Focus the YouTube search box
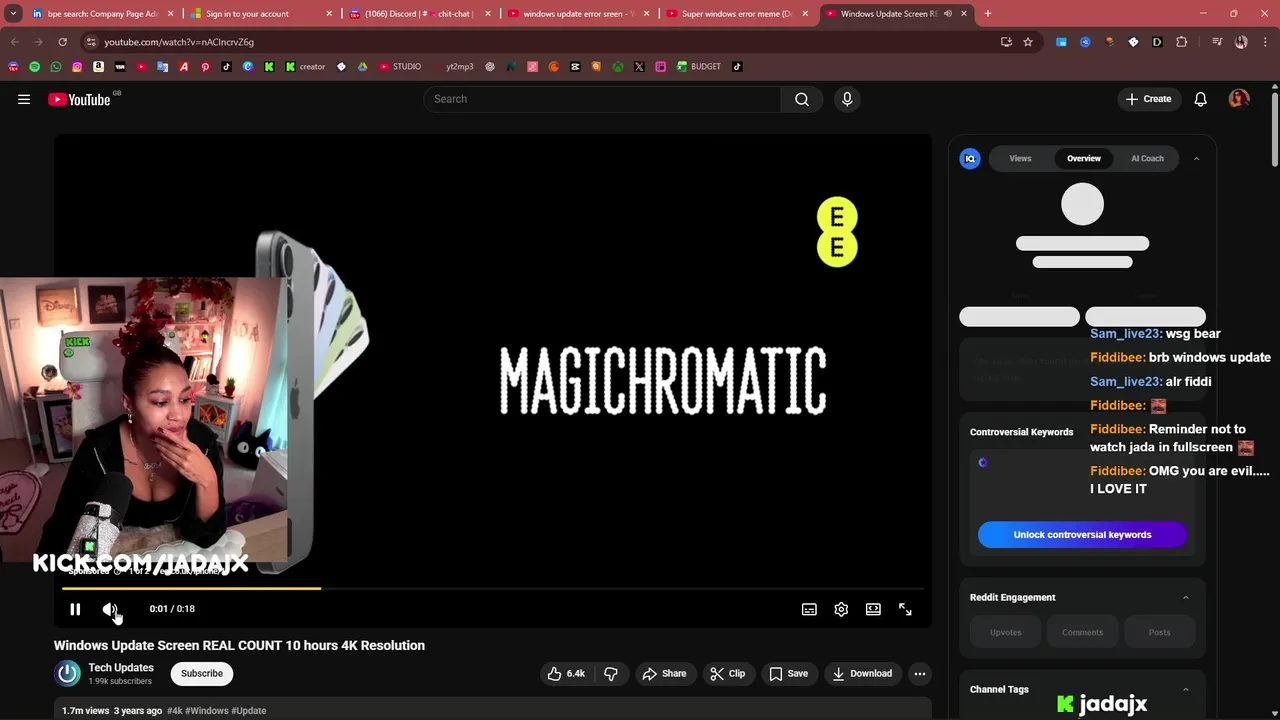Screen dimensions: 1280x720 603,99
